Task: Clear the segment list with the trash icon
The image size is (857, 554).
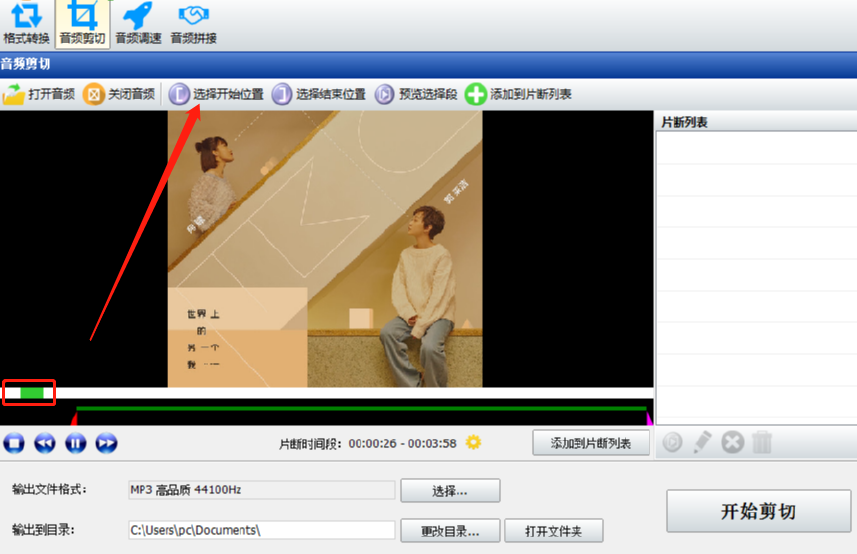Action: (x=762, y=442)
